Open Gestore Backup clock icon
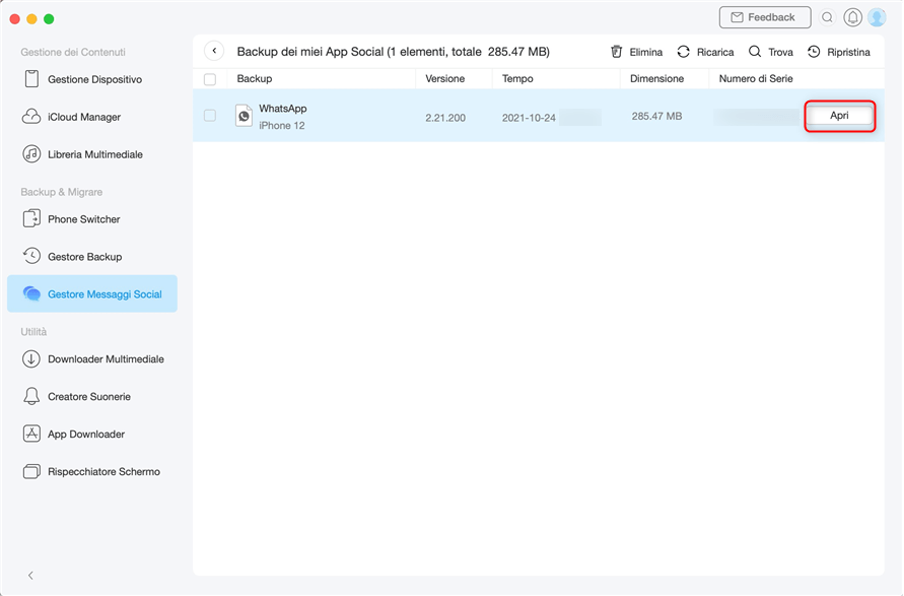 click(x=31, y=257)
